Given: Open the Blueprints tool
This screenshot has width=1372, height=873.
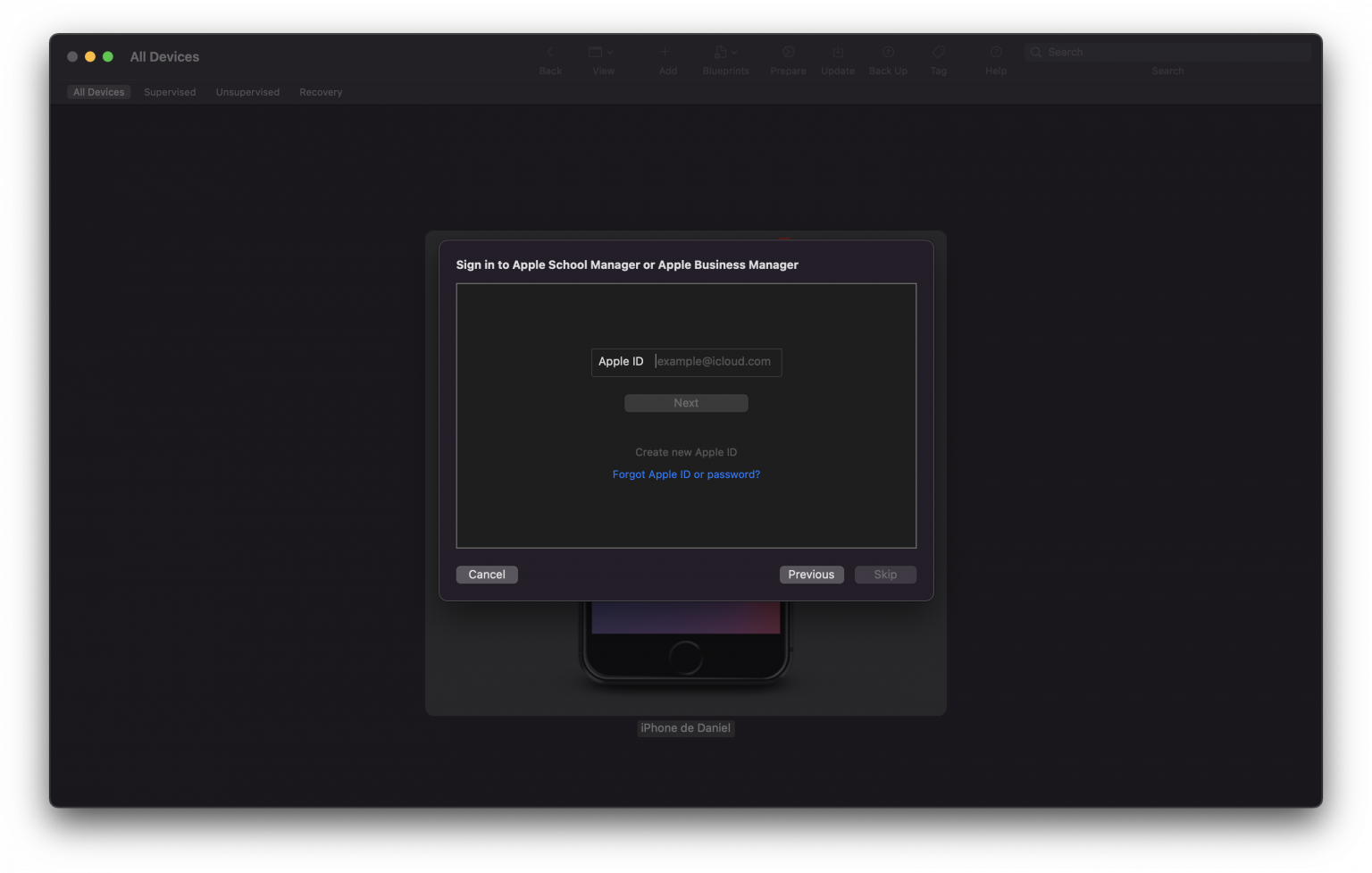Looking at the screenshot, I should [x=721, y=52].
